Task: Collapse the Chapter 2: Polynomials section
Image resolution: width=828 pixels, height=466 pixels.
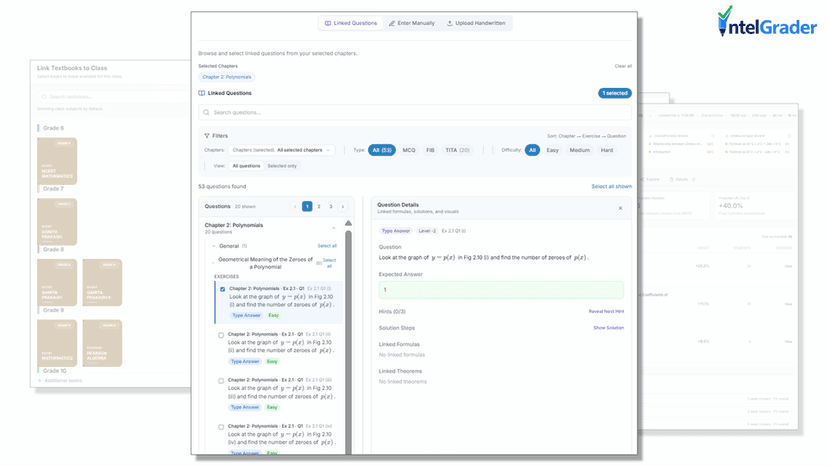Action: pos(334,228)
